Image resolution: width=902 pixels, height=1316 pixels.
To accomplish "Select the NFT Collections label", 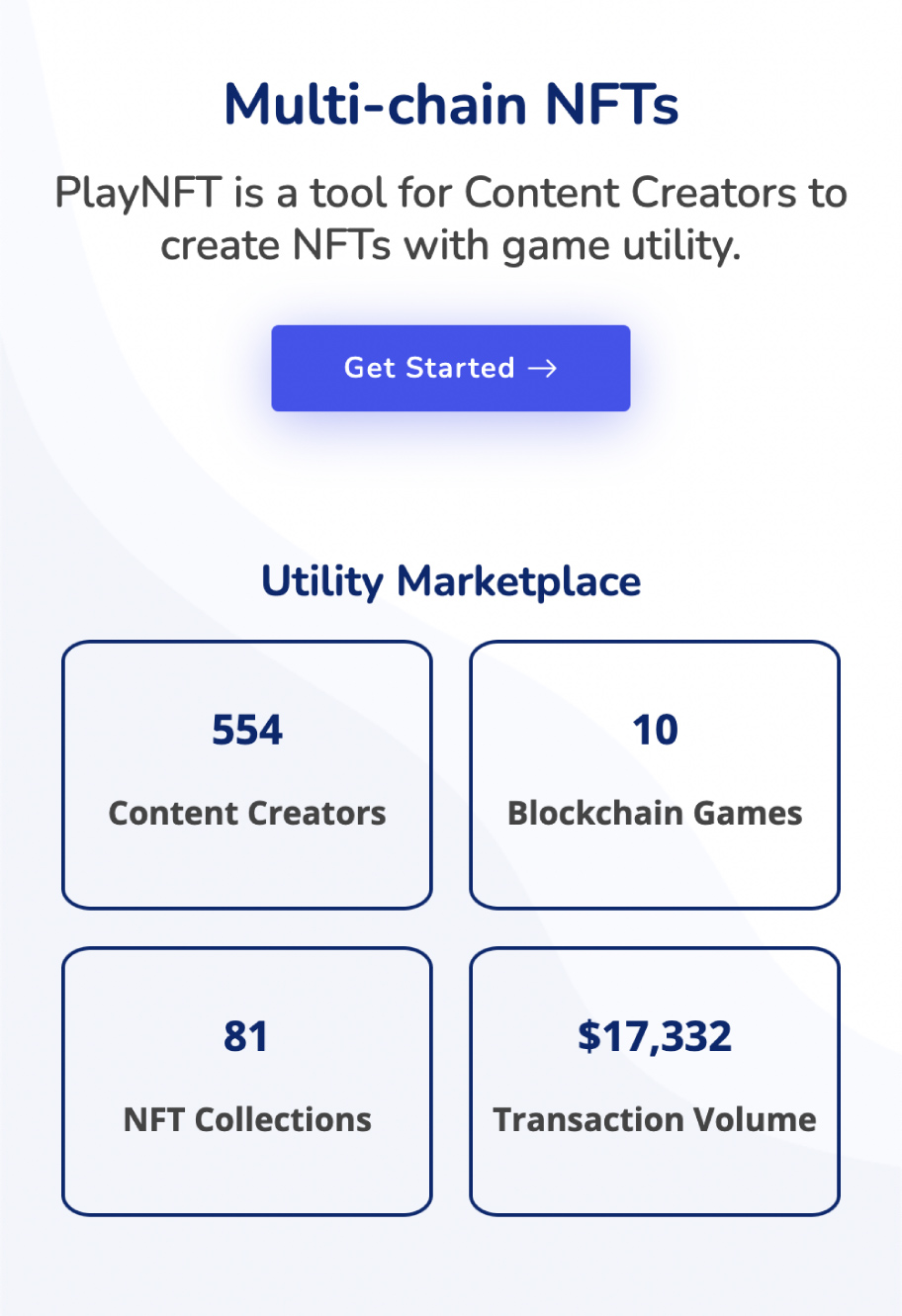I will [247, 1119].
